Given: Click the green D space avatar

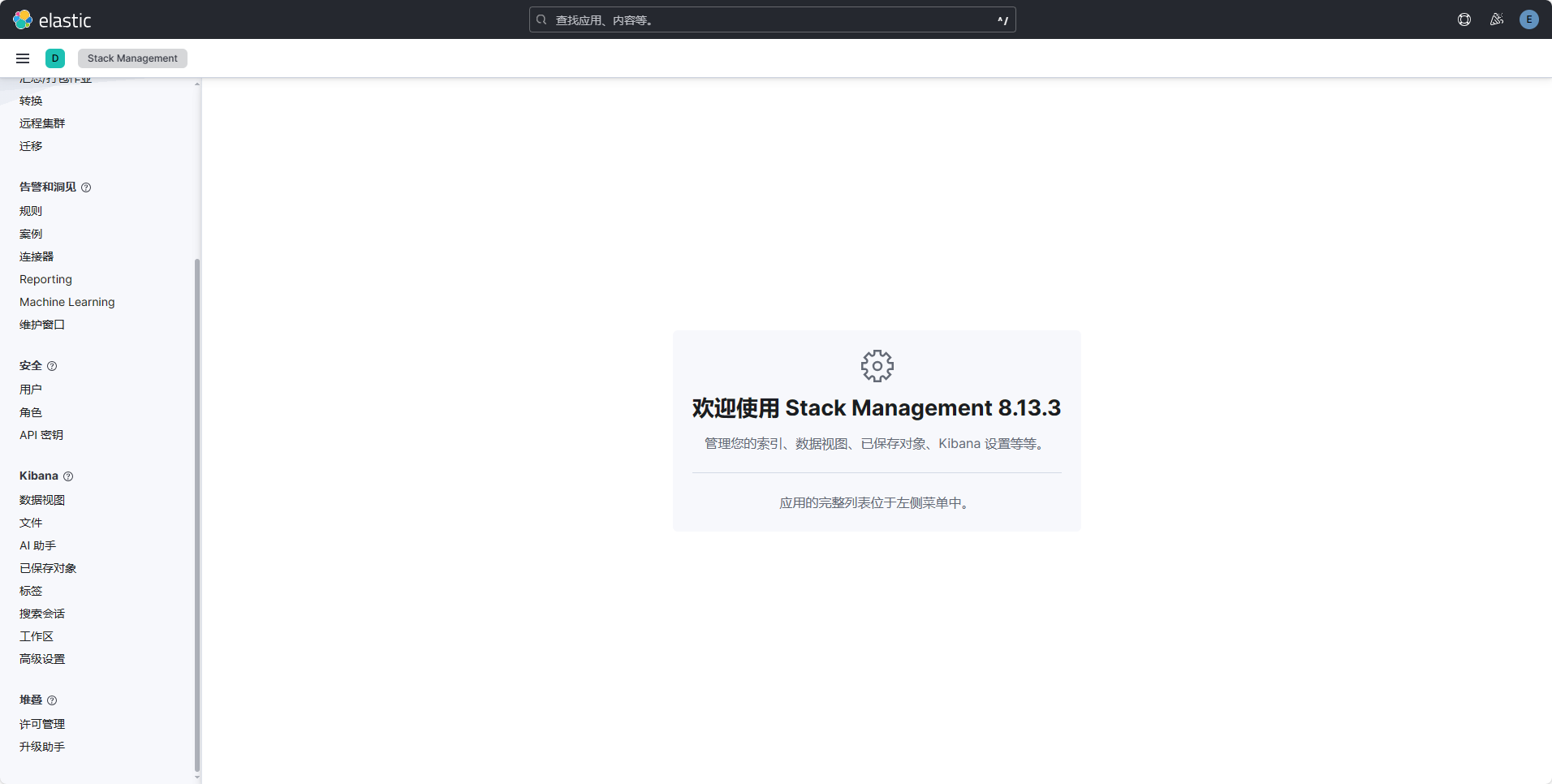Looking at the screenshot, I should coord(55,58).
